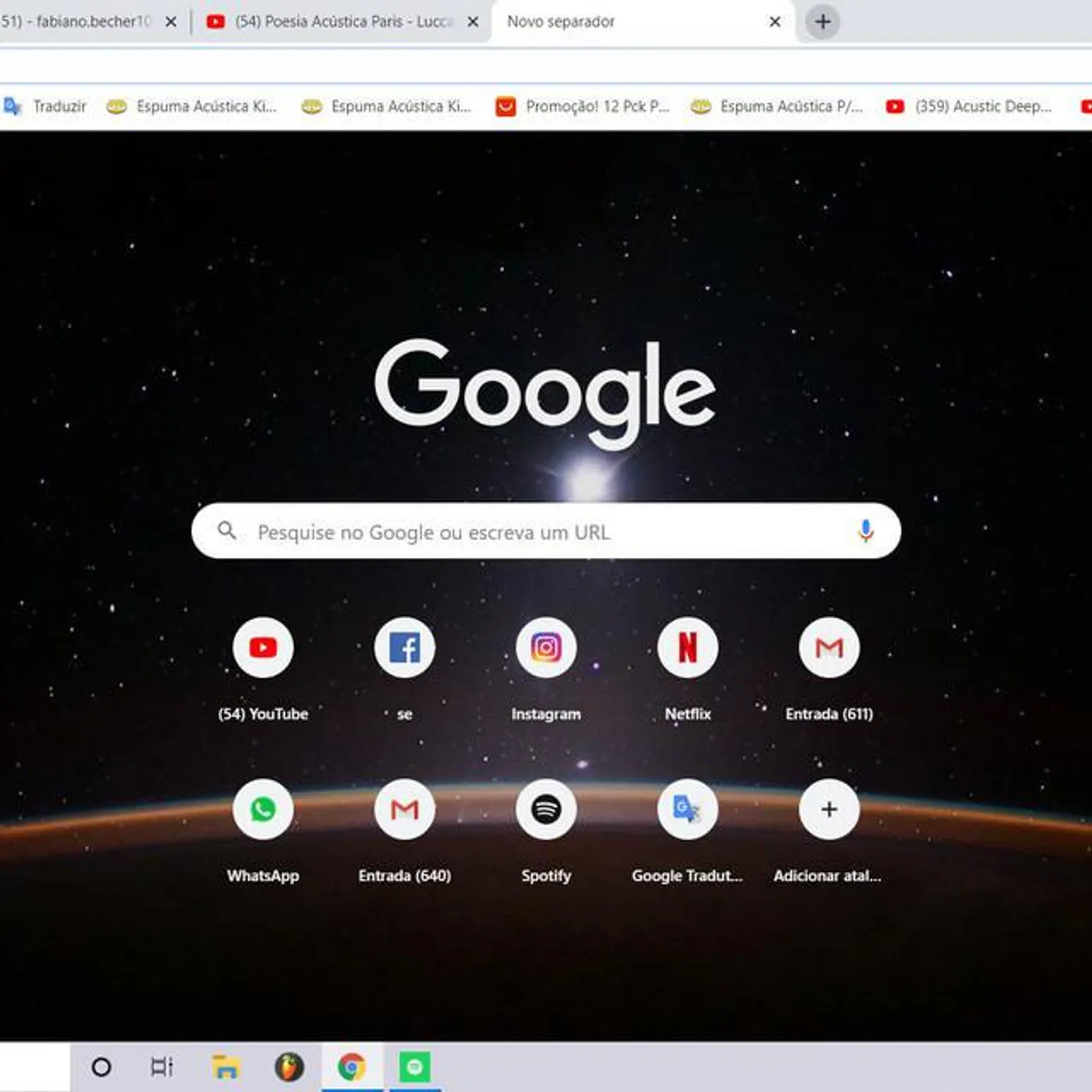The height and width of the screenshot is (1092, 1092).
Task: Launch the Instagram shortcut
Action: pyautogui.click(x=546, y=647)
